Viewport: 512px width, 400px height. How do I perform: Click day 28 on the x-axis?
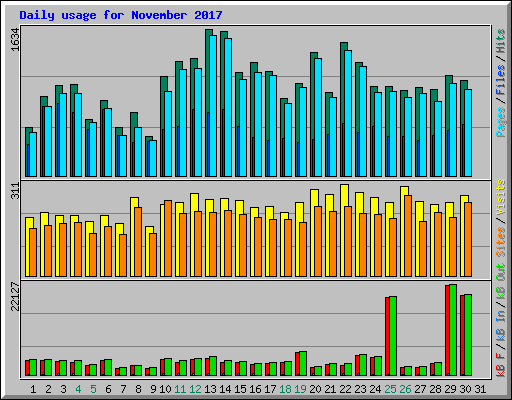[435, 389]
